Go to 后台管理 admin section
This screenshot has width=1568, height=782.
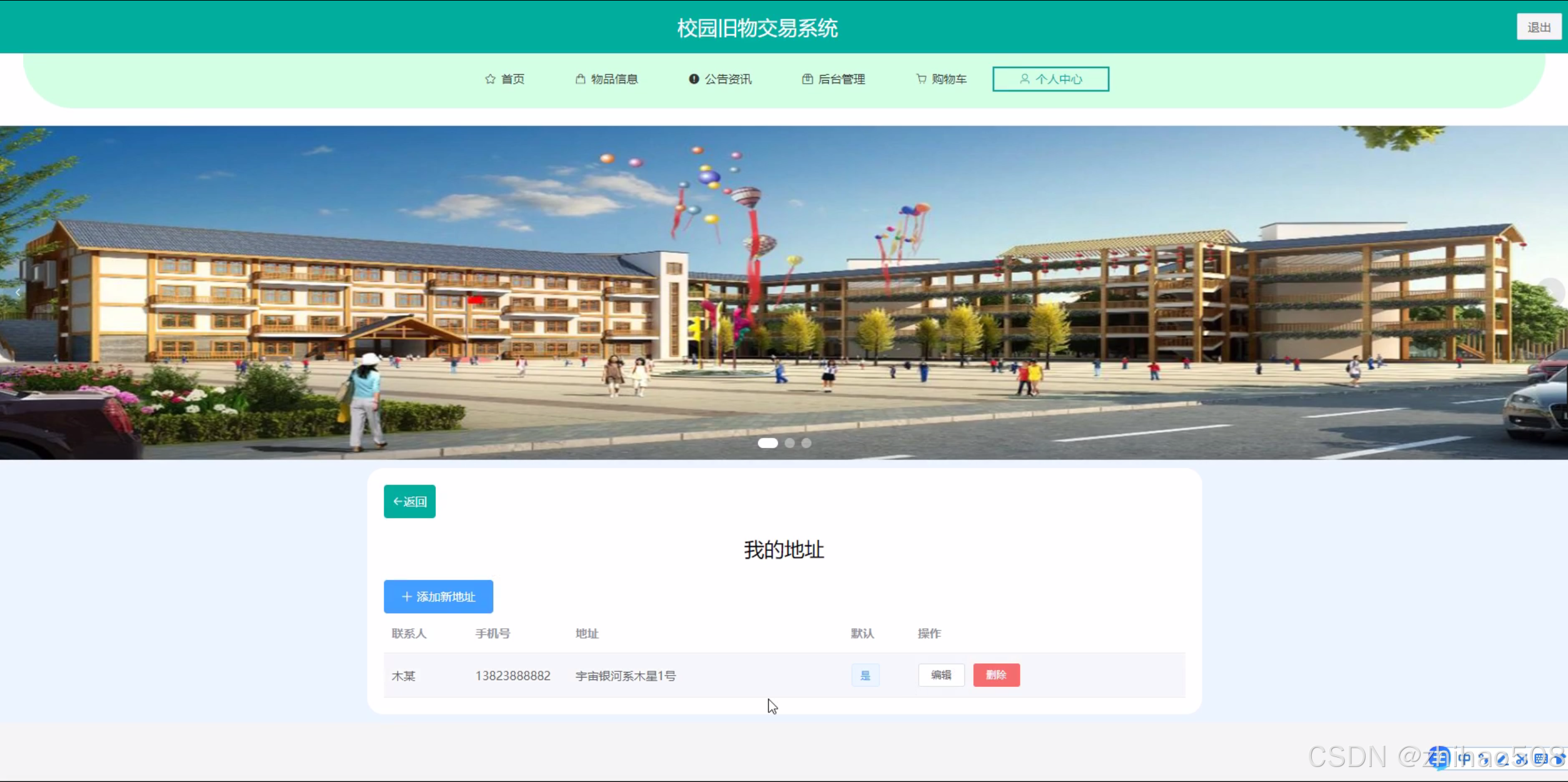[x=834, y=79]
